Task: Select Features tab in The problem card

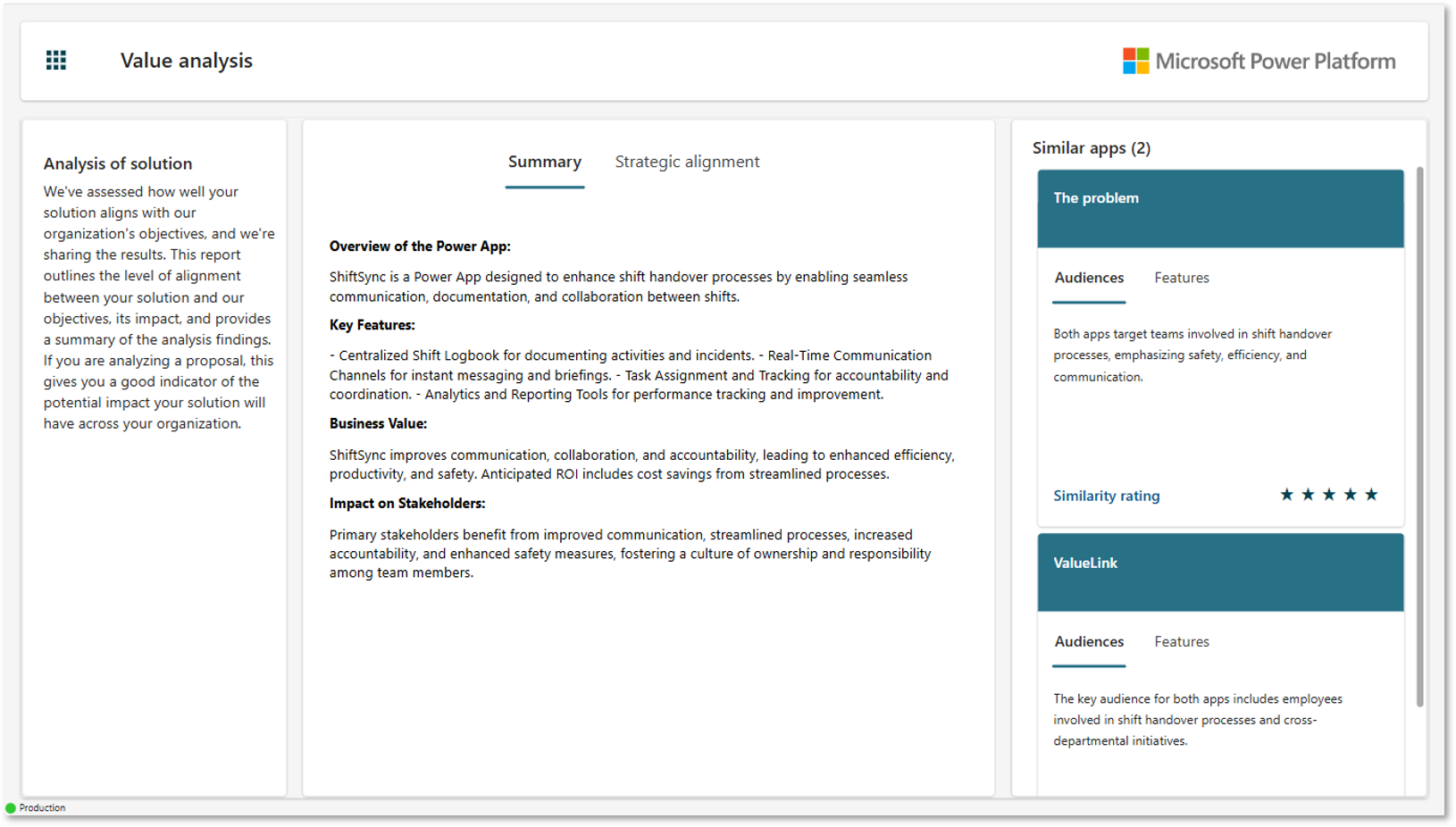Action: (1181, 279)
